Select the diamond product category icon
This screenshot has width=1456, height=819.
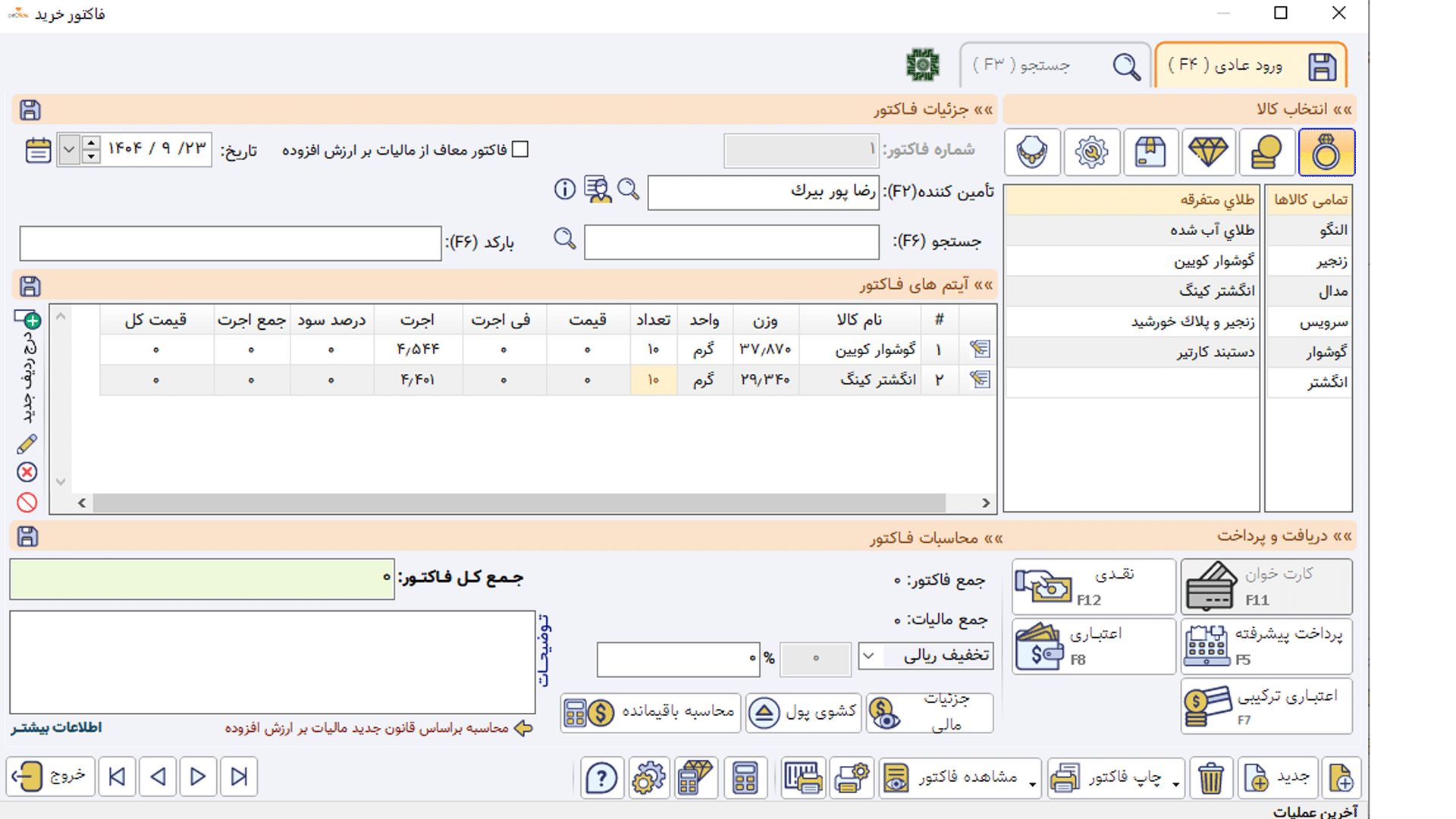[1208, 152]
